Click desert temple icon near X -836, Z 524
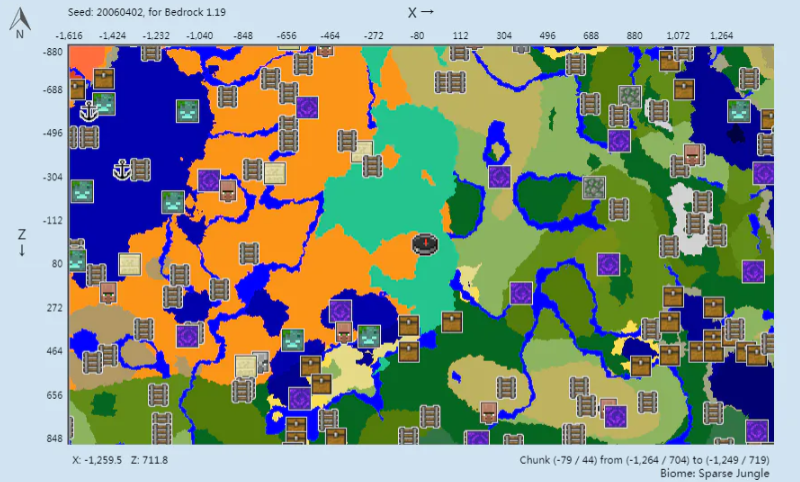 (x=245, y=367)
